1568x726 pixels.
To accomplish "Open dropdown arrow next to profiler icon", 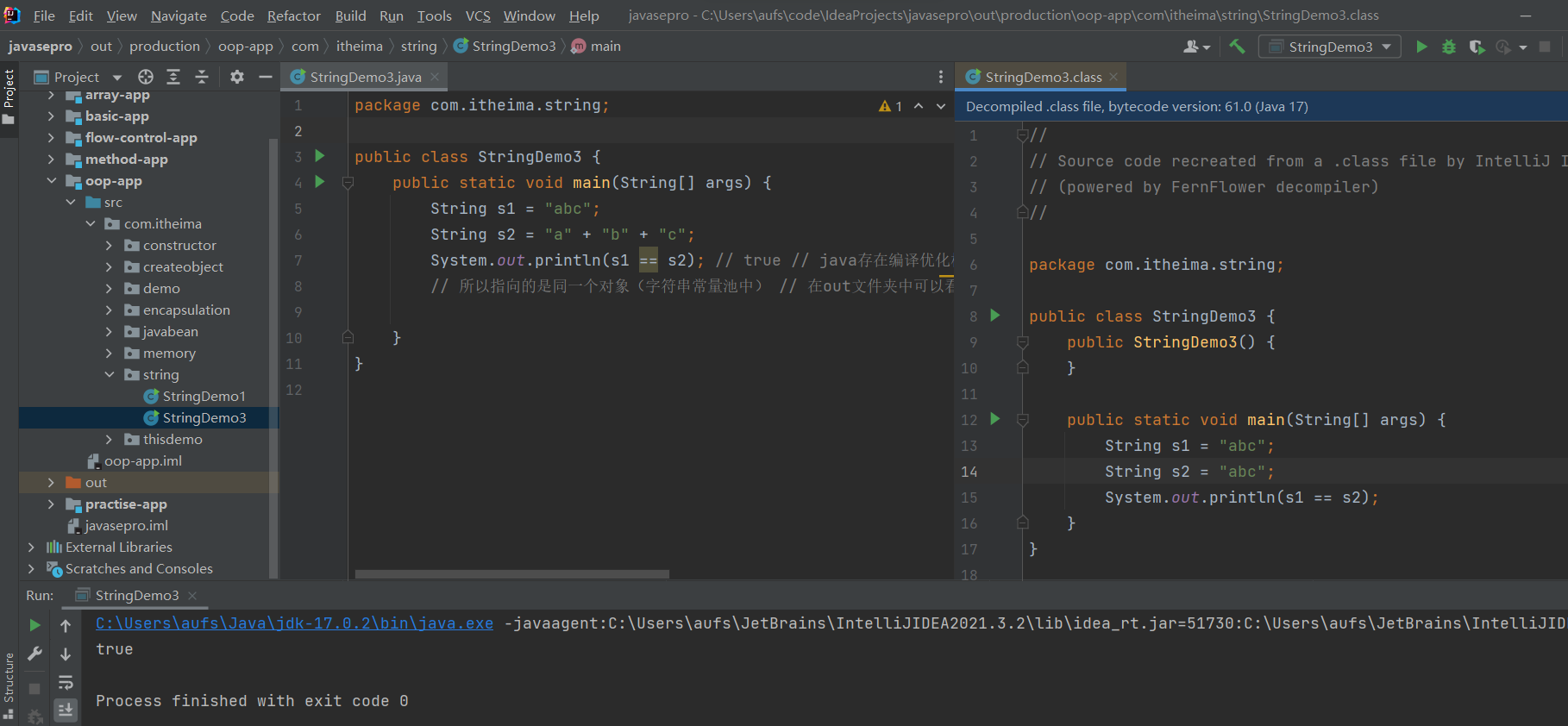I will [1523, 47].
